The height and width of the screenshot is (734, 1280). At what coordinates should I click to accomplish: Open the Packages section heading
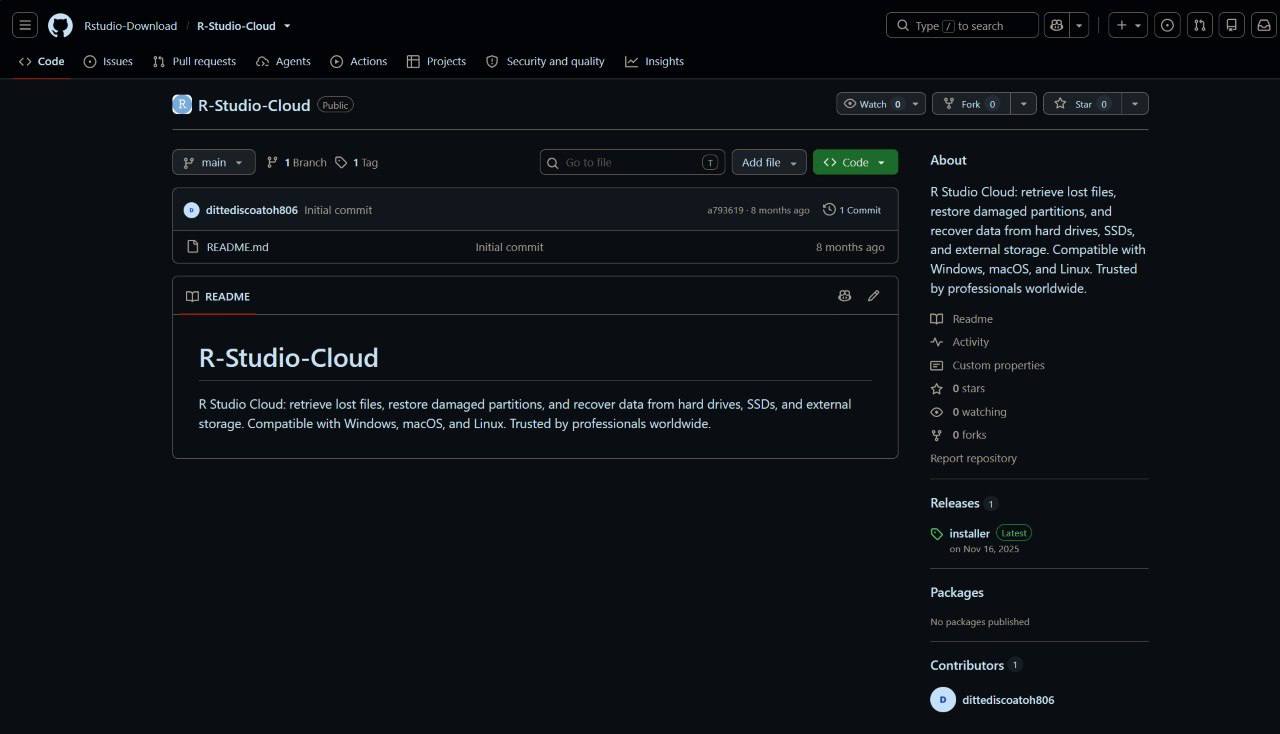(957, 592)
